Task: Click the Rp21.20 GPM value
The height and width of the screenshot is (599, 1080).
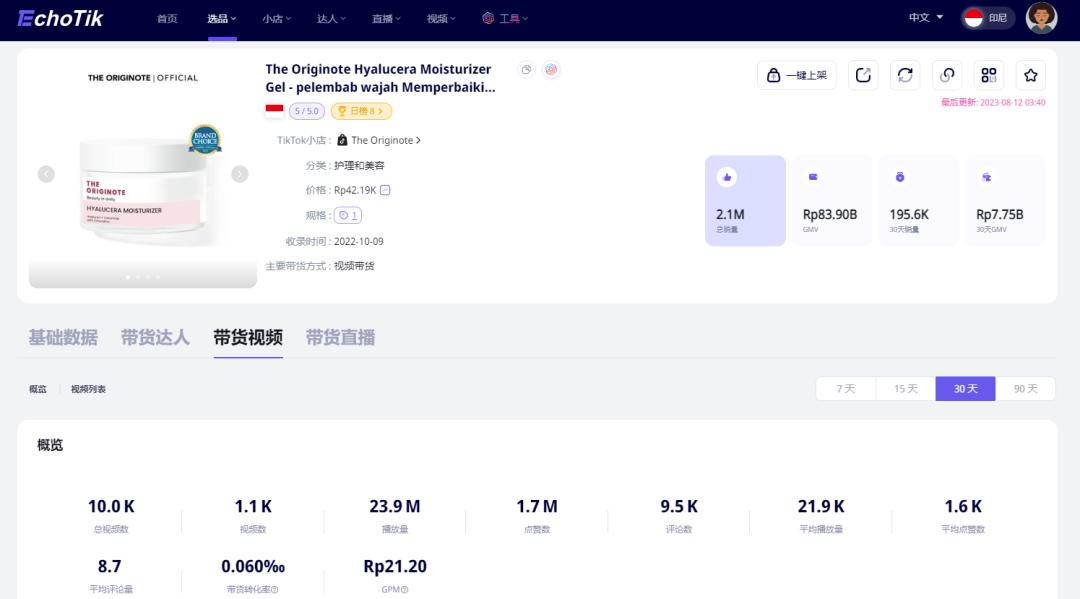Action: click(x=395, y=567)
